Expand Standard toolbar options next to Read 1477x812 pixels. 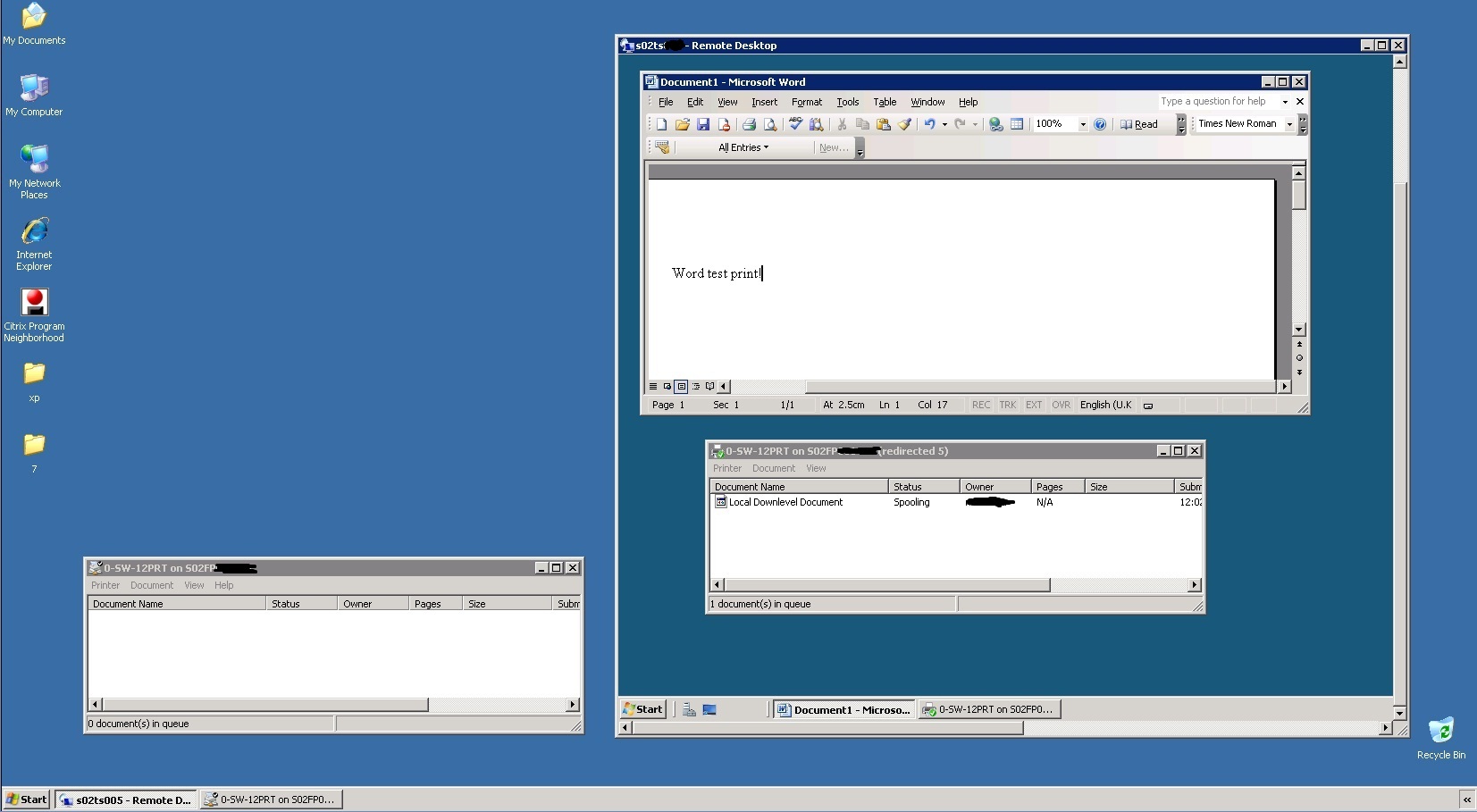pyautogui.click(x=1181, y=124)
